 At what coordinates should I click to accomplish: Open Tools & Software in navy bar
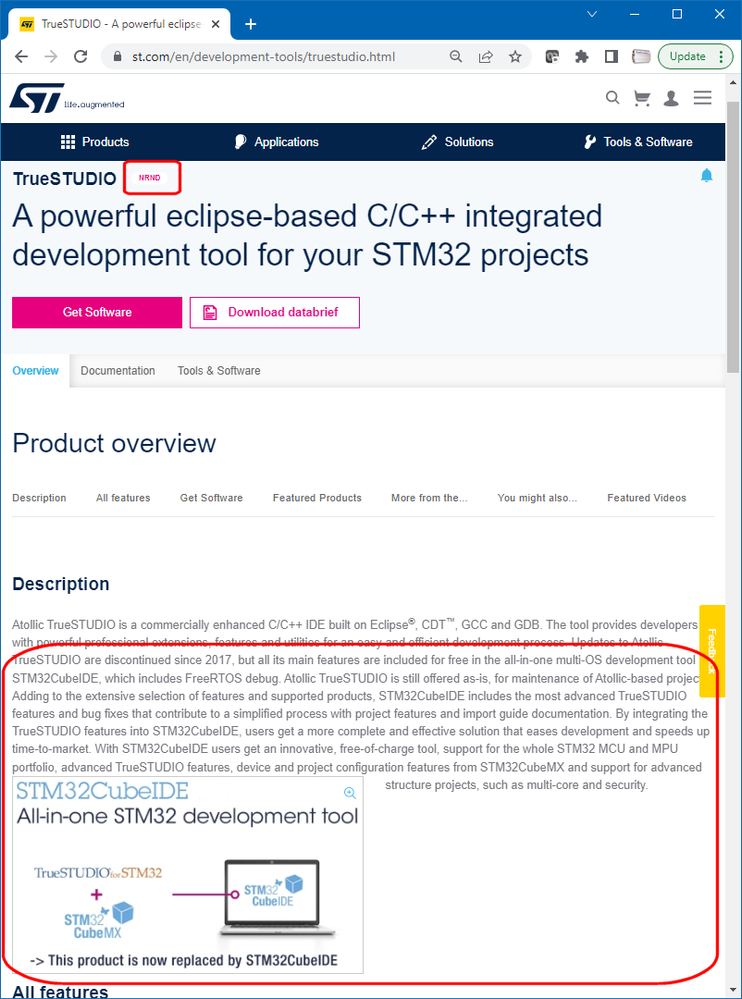(638, 142)
